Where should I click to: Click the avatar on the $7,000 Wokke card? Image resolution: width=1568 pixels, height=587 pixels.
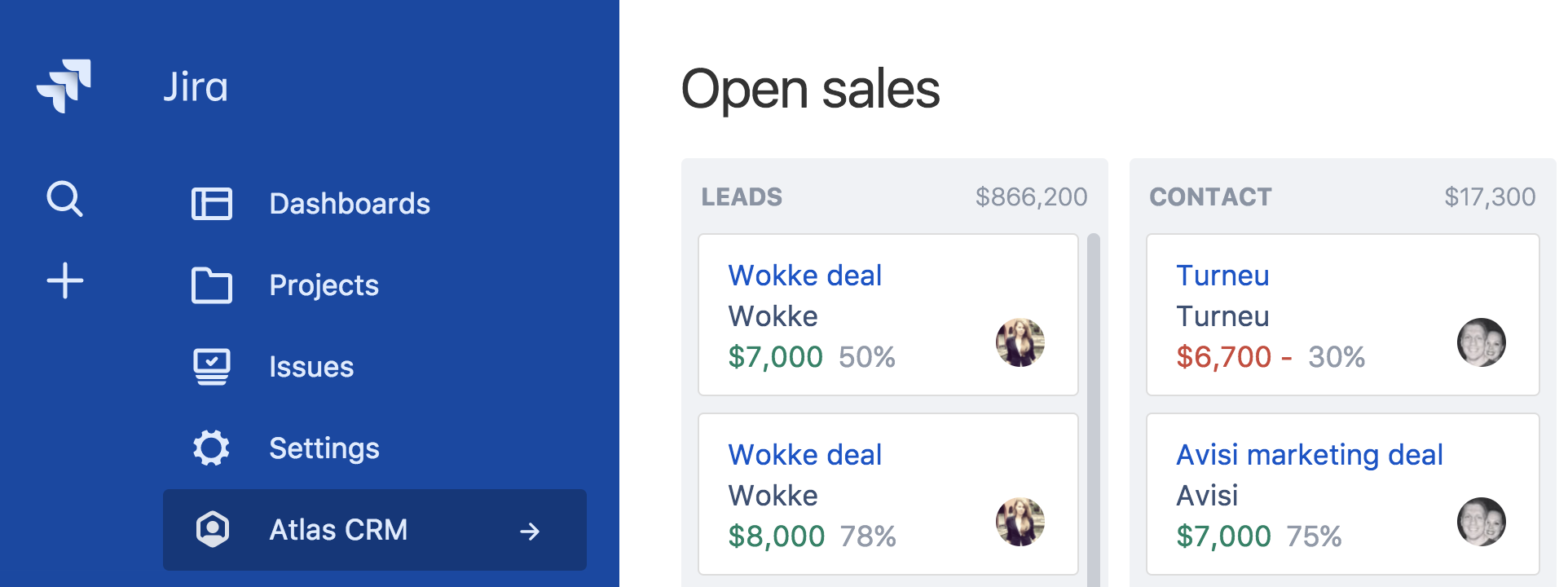click(1020, 342)
